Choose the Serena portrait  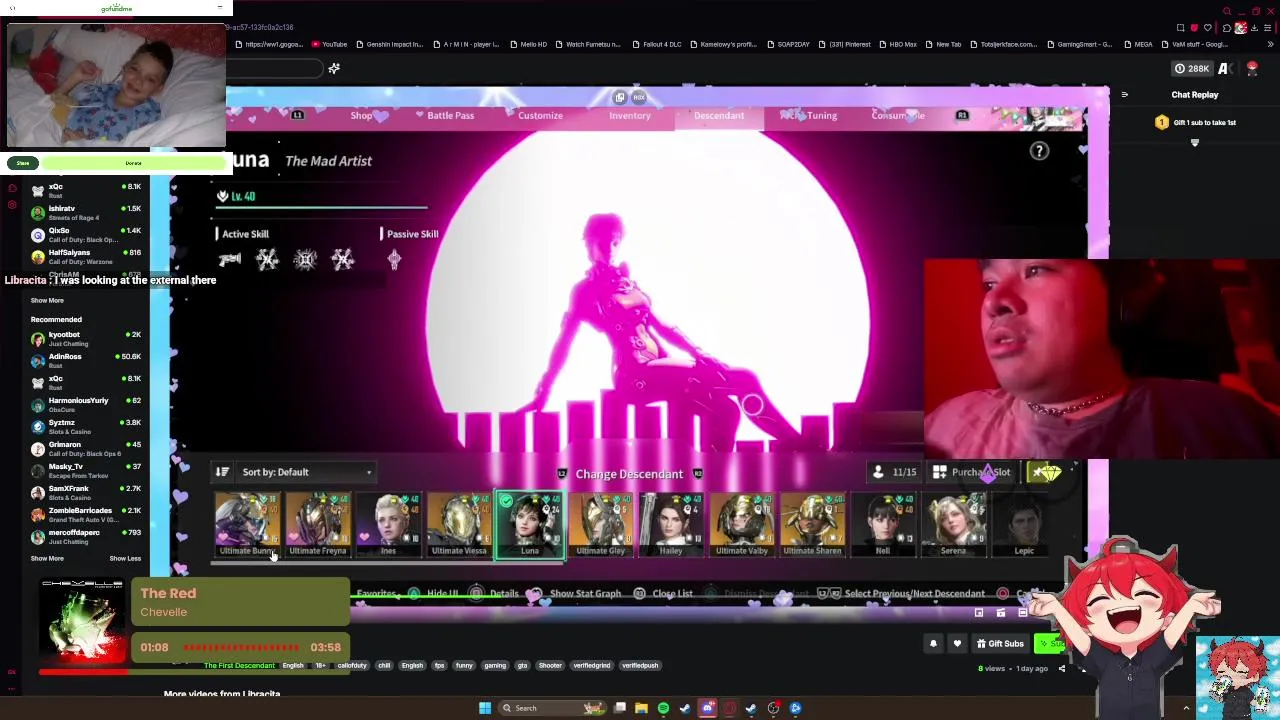click(954, 524)
